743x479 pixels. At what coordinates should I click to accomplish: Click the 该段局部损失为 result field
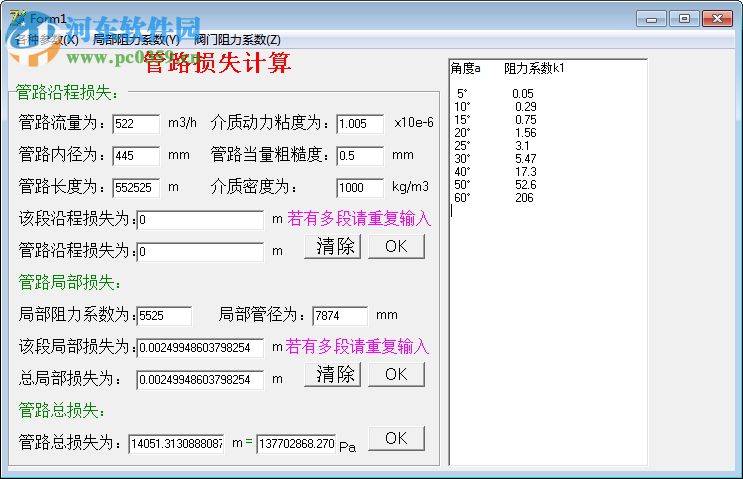(200, 348)
